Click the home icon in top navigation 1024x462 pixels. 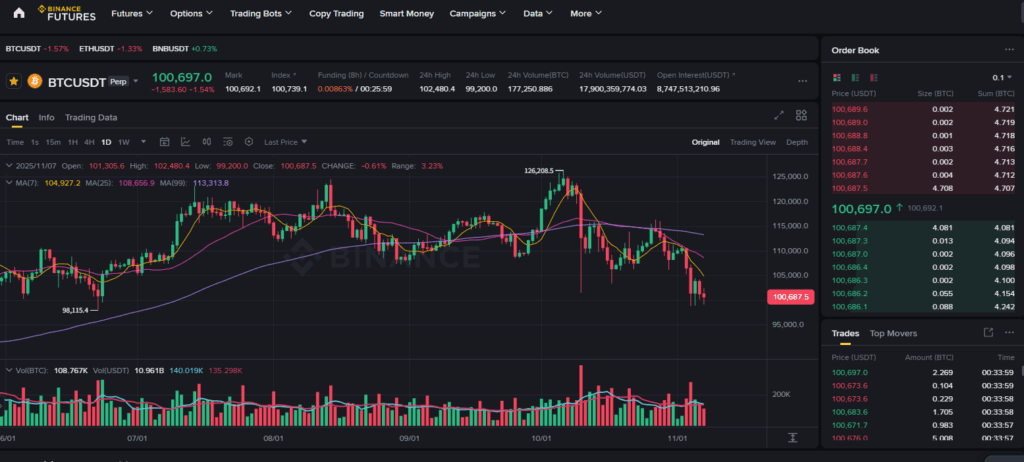point(18,13)
